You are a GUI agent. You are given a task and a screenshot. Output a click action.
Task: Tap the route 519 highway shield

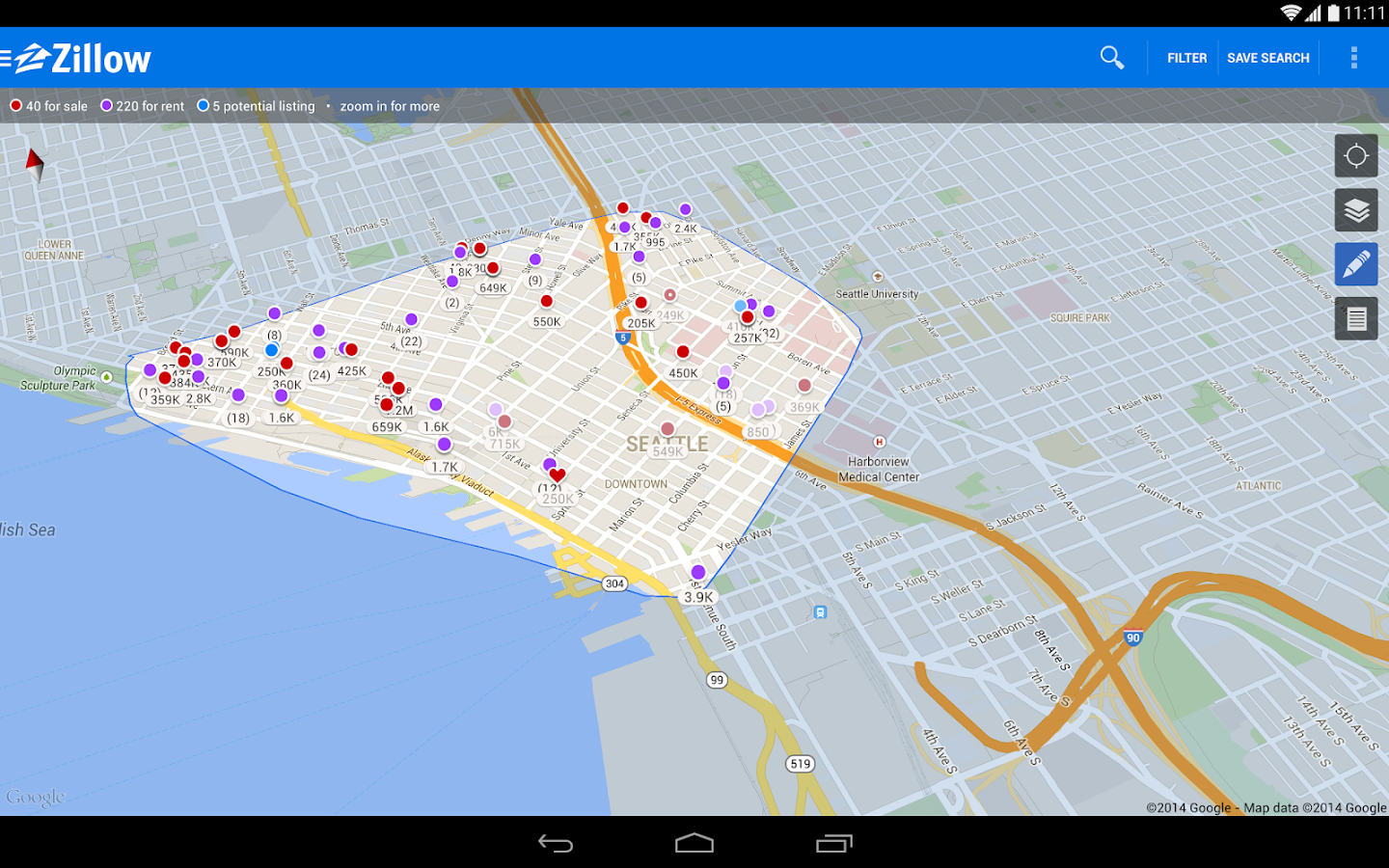[x=801, y=764]
